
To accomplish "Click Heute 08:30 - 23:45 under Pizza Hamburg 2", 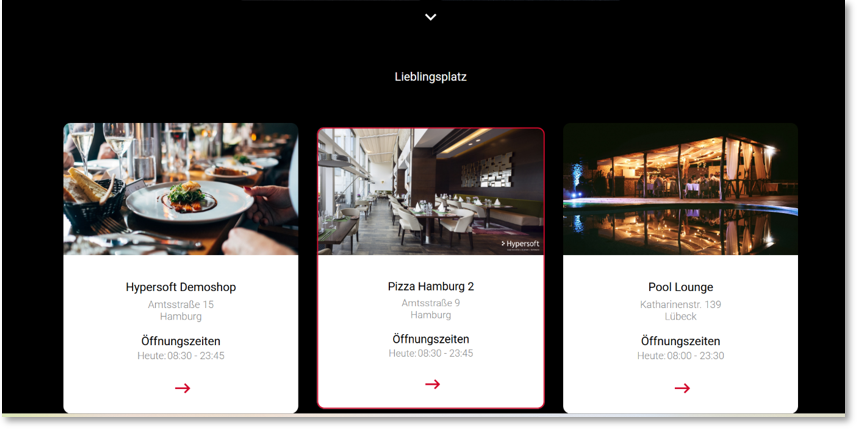I will pos(431,353).
